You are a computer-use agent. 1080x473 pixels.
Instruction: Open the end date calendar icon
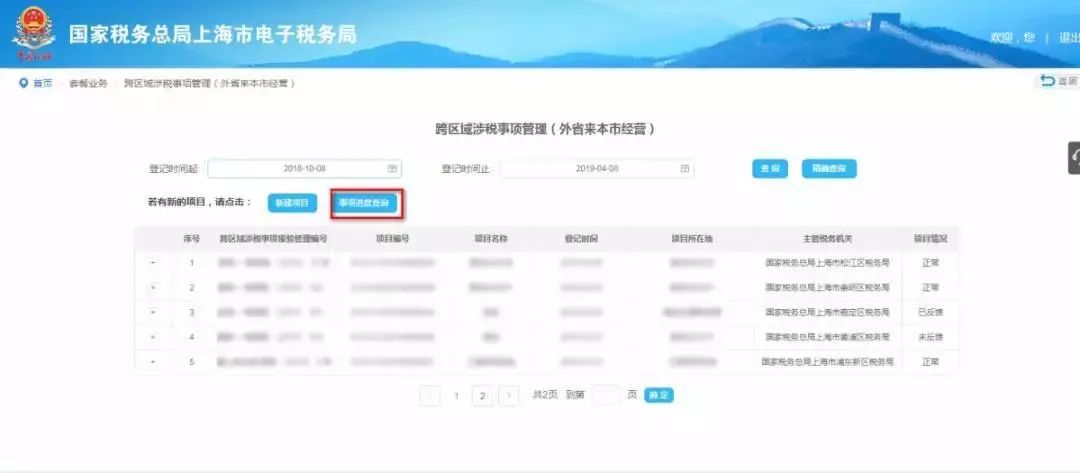(x=685, y=169)
